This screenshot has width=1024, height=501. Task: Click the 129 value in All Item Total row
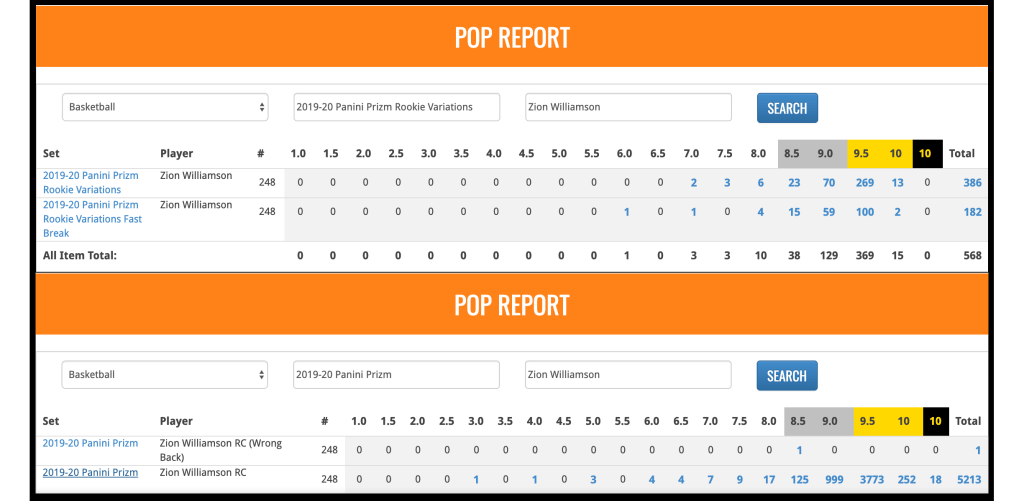pyautogui.click(x=829, y=255)
